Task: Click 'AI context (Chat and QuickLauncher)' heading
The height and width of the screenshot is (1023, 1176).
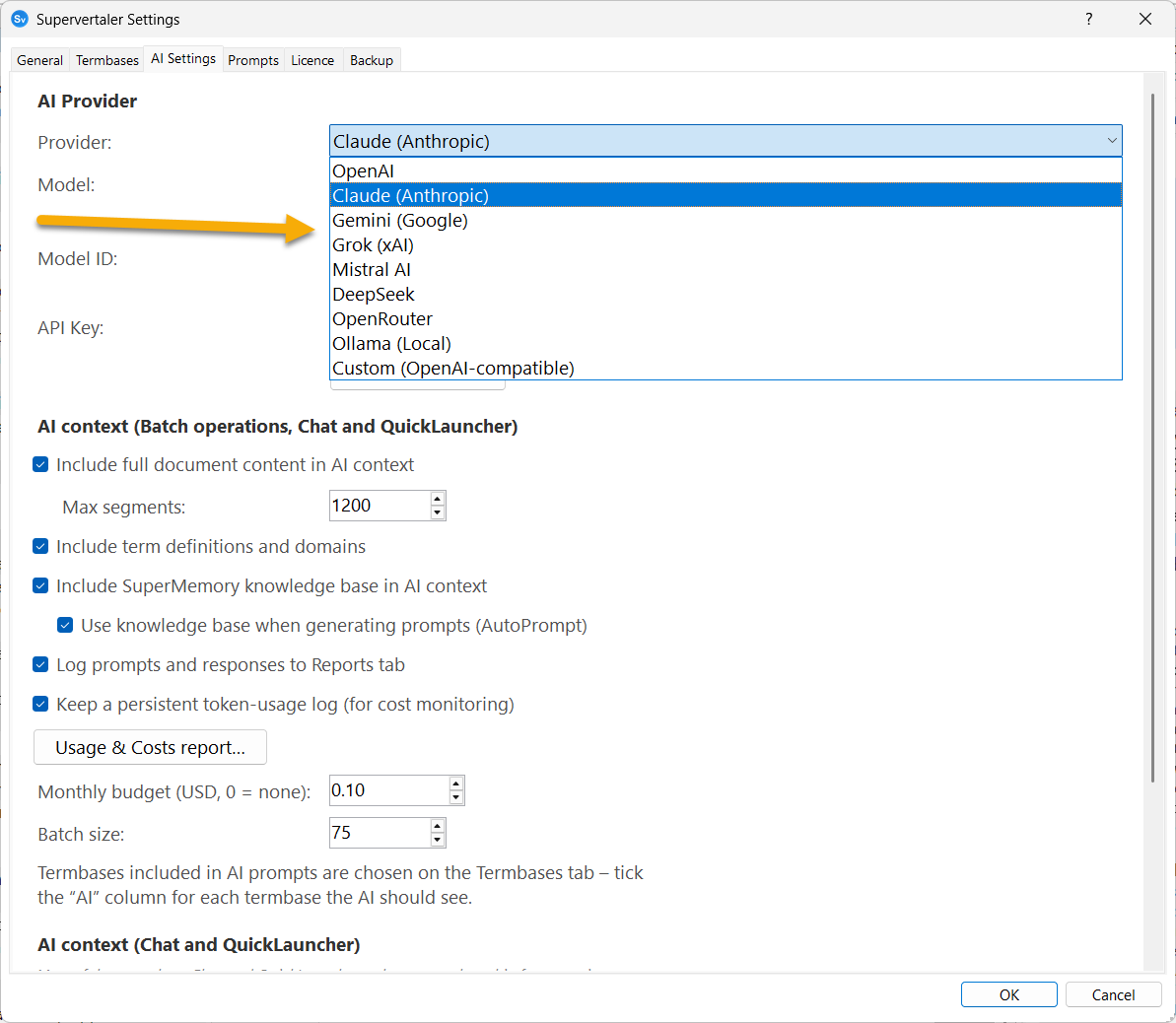Action: click(x=199, y=945)
